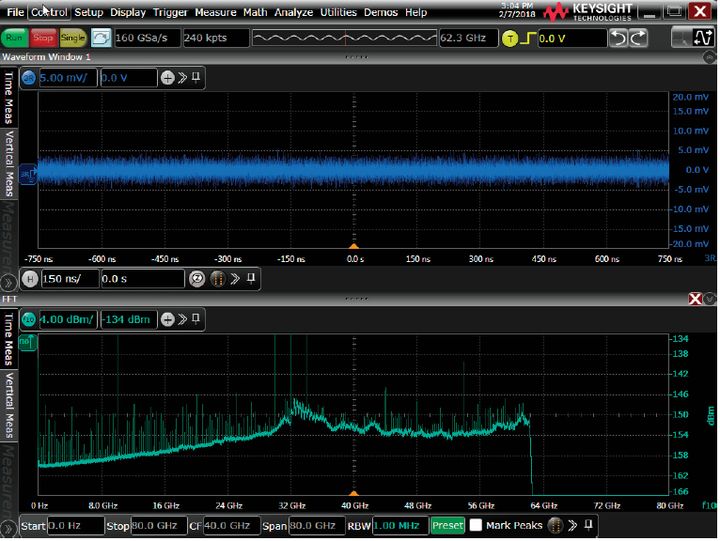
Task: Enable the Mark Peaks checkbox
Action: (476, 526)
